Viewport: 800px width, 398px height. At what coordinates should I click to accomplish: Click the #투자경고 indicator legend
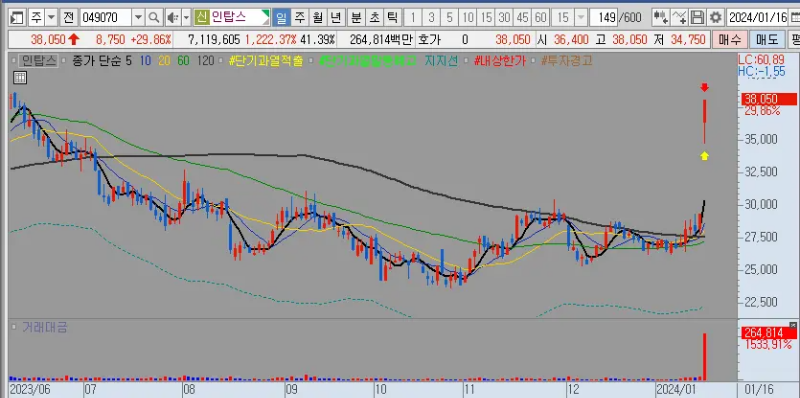click(x=566, y=61)
